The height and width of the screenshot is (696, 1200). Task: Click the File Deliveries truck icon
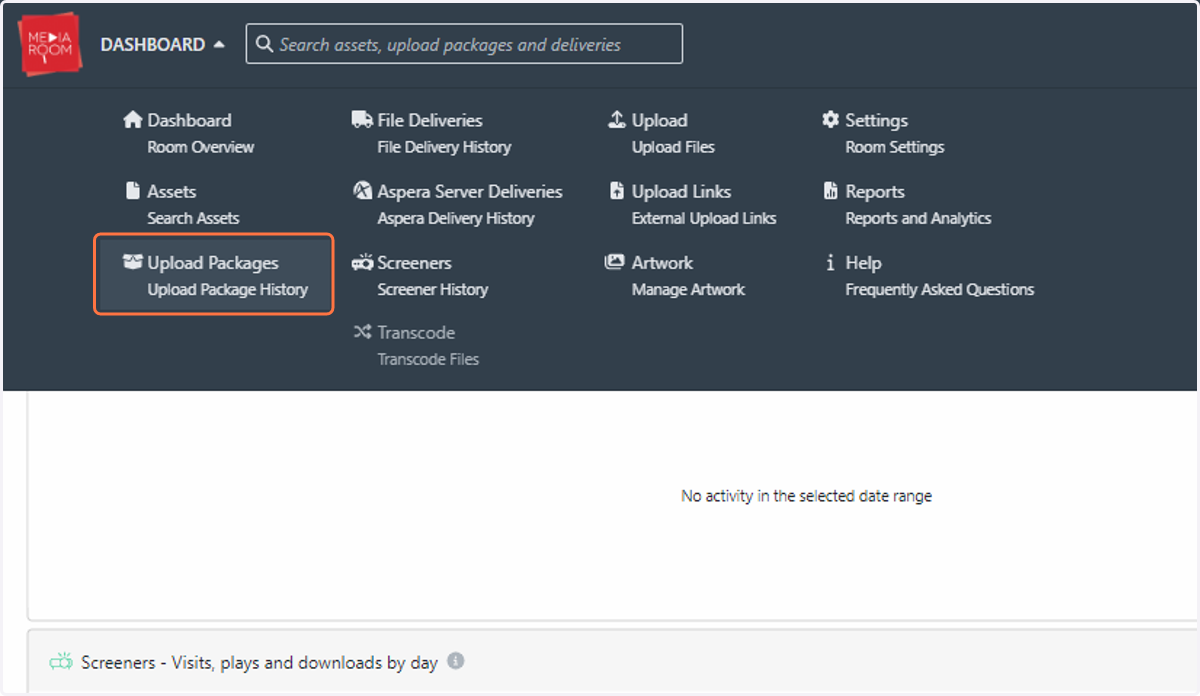362,120
